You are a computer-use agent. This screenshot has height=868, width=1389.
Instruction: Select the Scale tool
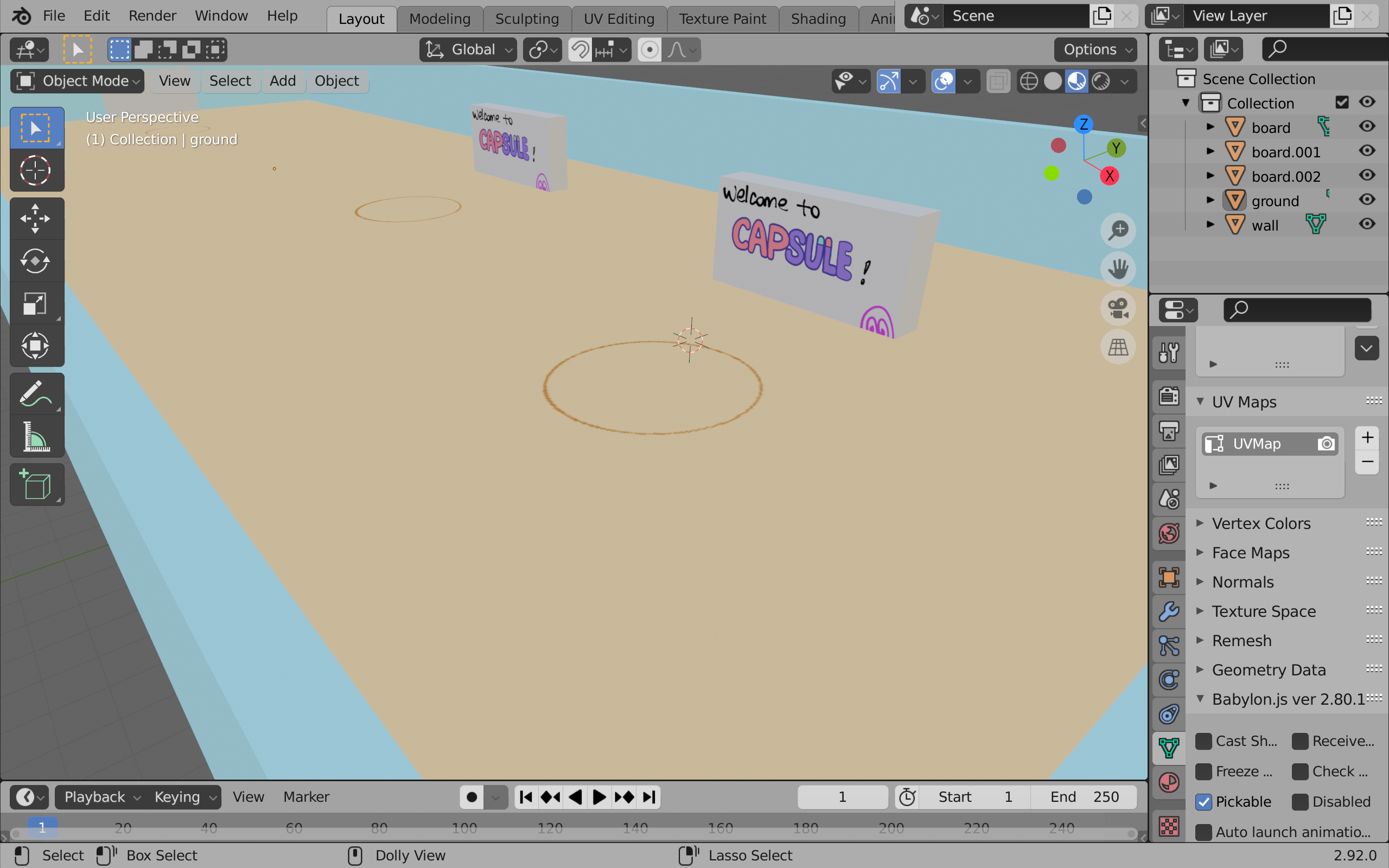point(36,304)
